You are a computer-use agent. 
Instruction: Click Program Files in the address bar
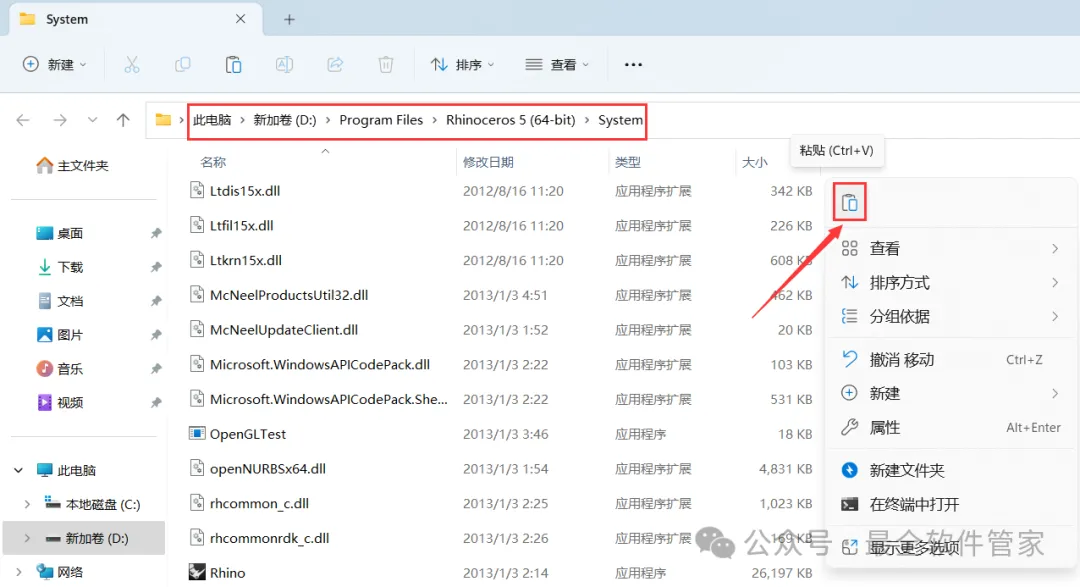pyautogui.click(x=381, y=120)
